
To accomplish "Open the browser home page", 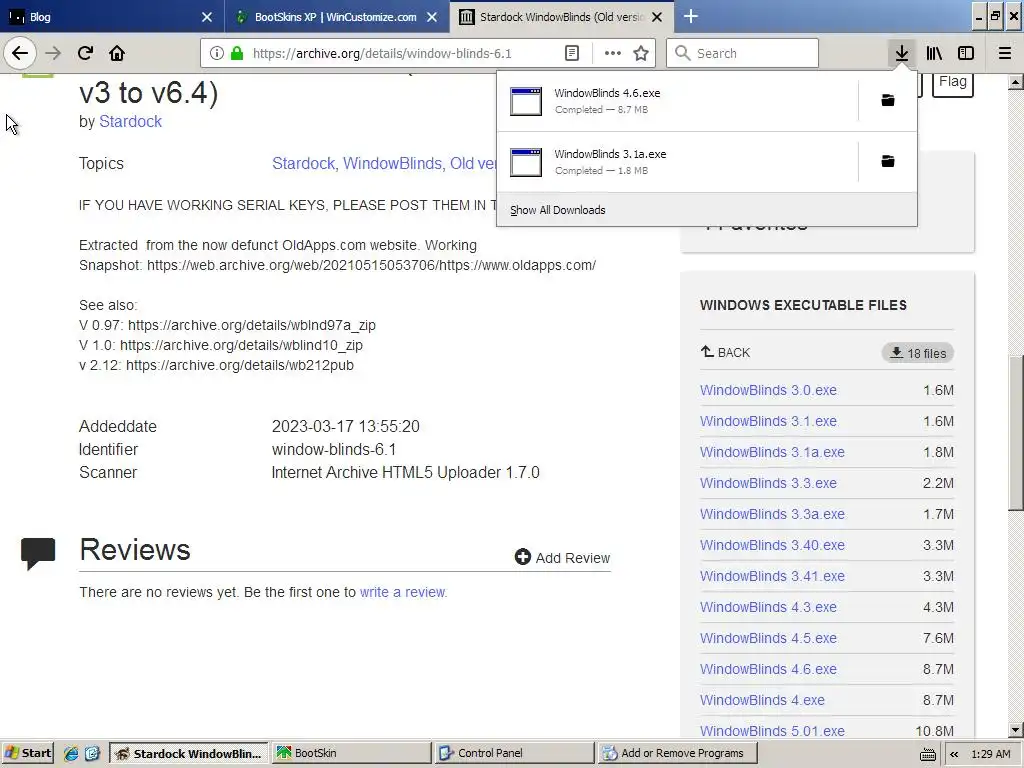I will pyautogui.click(x=117, y=54).
